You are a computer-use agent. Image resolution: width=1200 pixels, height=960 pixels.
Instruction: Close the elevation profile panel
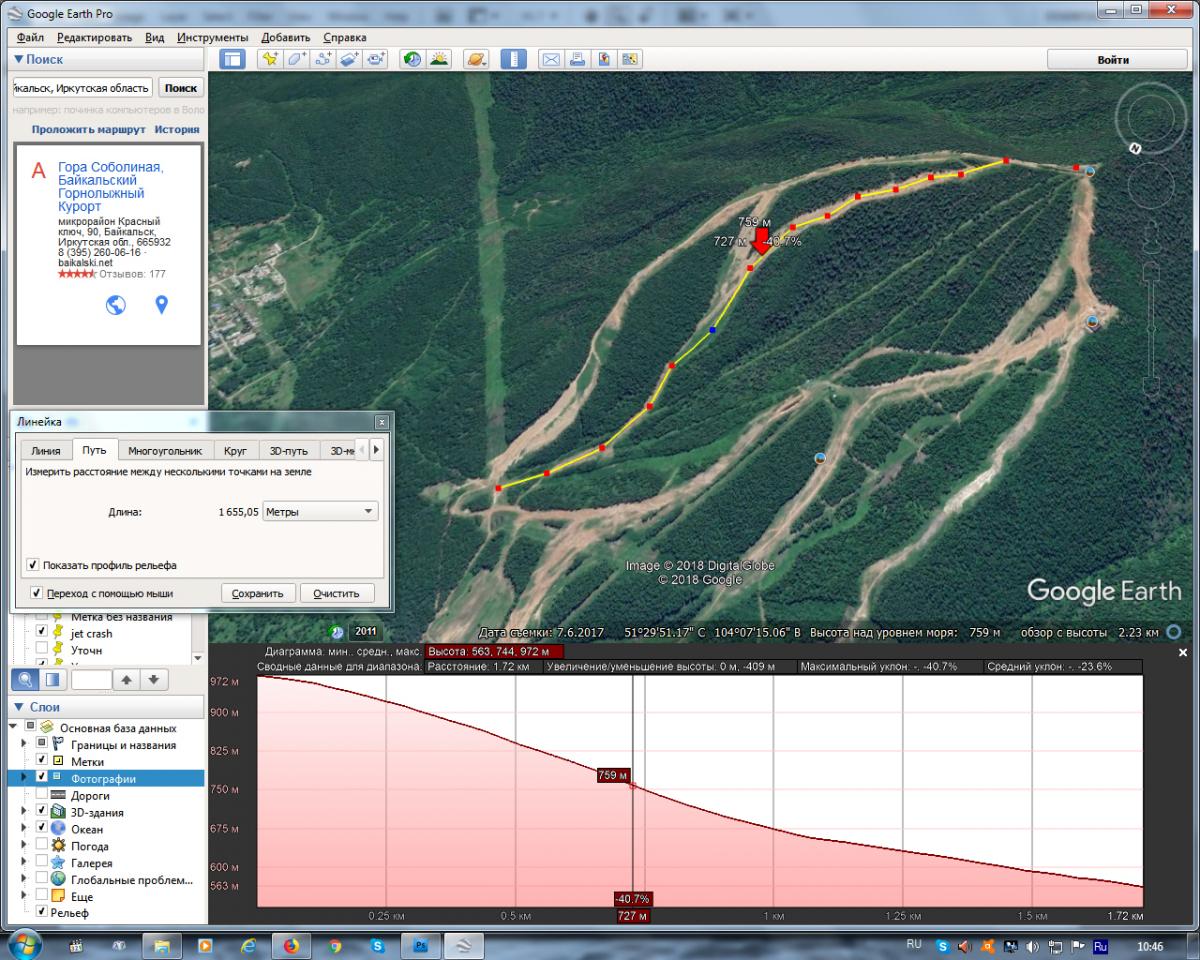click(1183, 653)
